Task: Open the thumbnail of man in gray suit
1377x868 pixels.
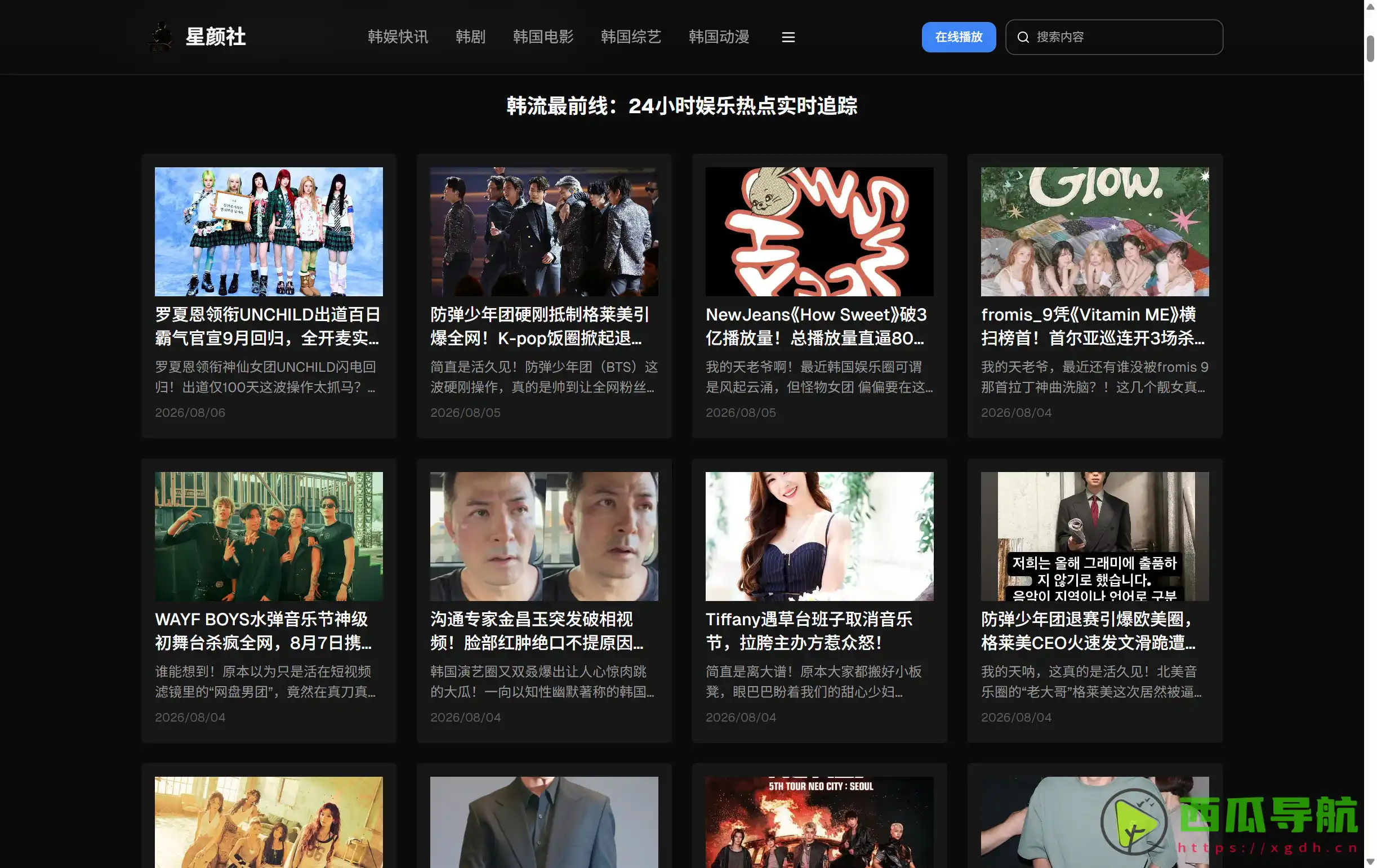Action: pos(544,822)
